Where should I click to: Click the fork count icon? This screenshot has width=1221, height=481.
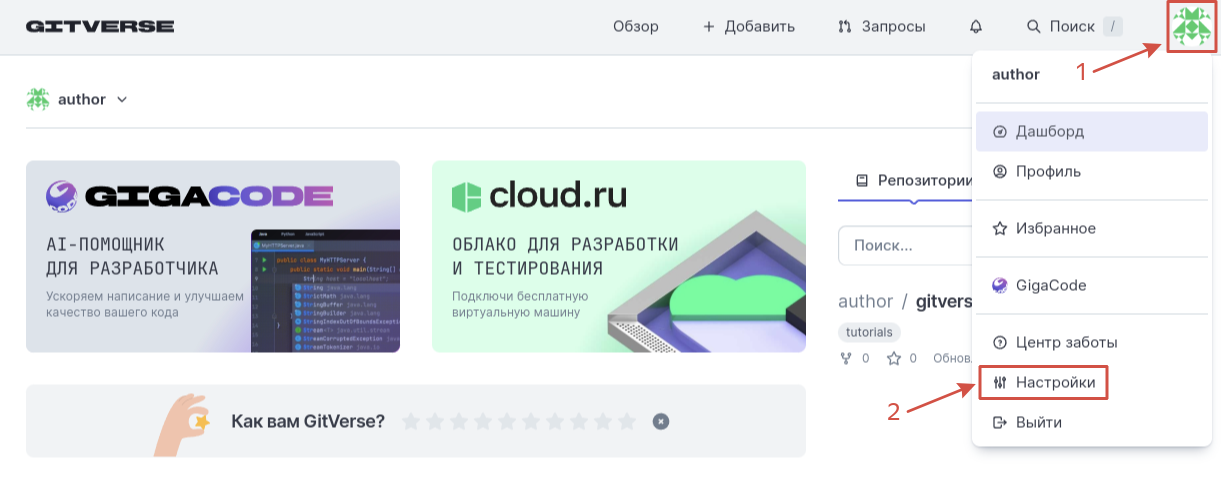point(846,358)
